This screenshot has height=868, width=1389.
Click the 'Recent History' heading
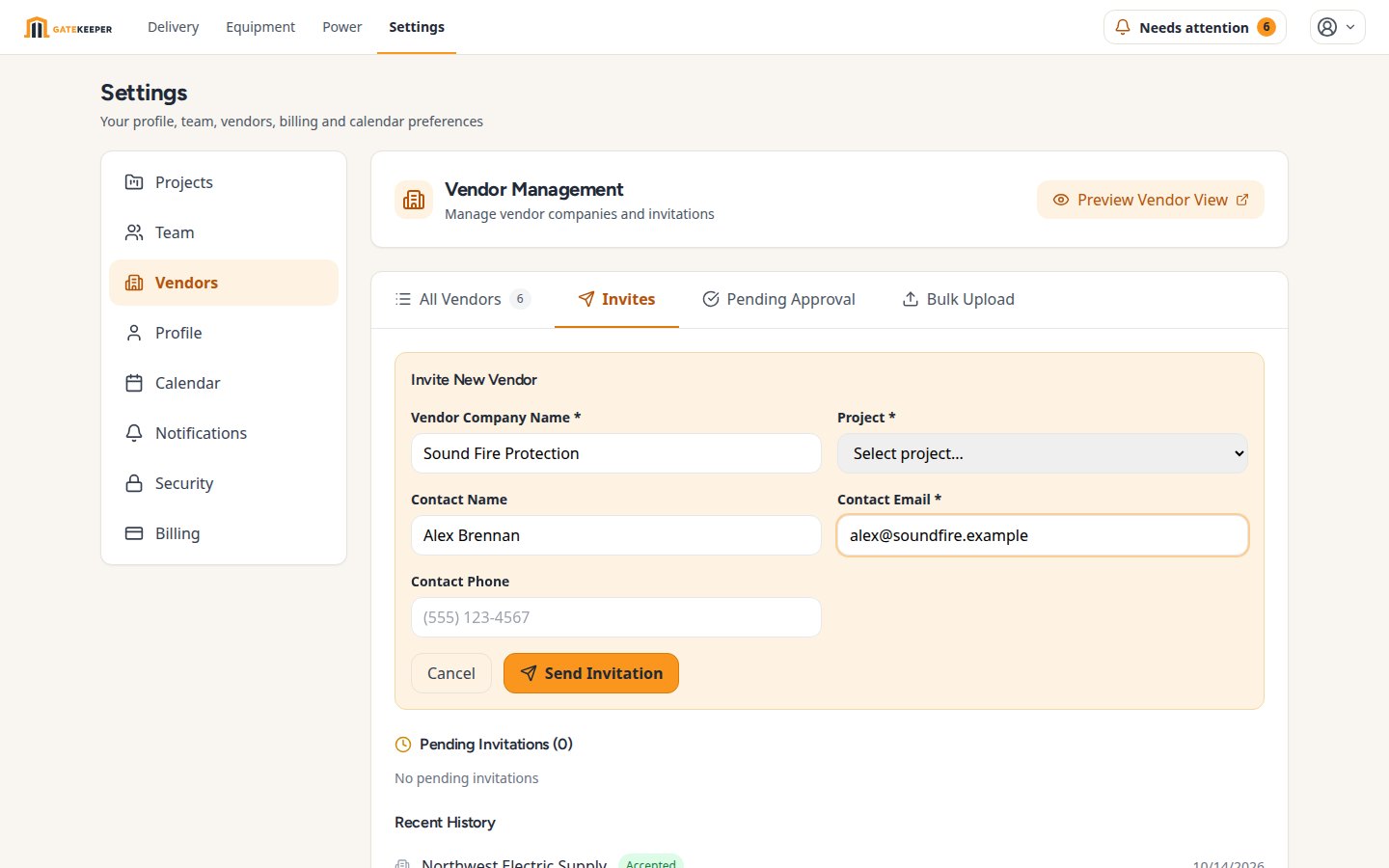[x=445, y=823]
